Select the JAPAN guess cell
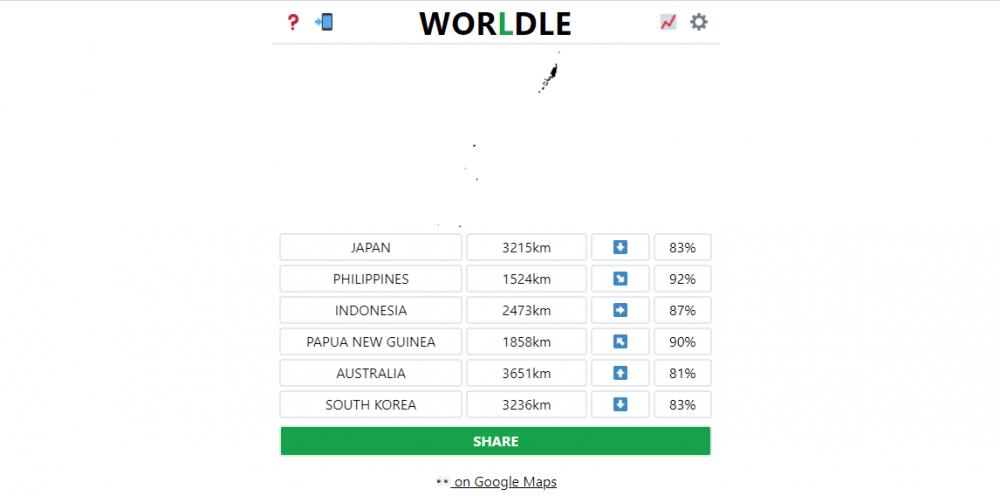This screenshot has width=1000, height=496. point(371,247)
